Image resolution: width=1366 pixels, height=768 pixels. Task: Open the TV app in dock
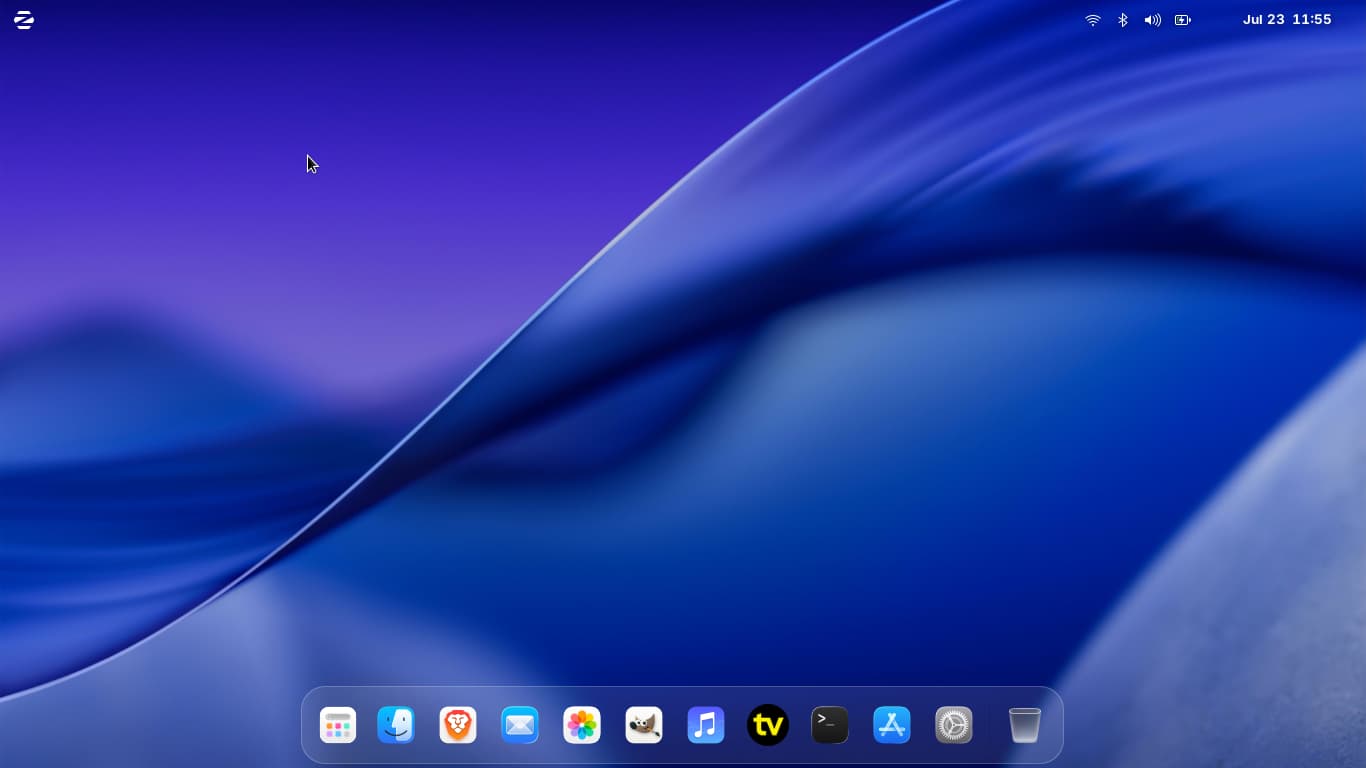(x=768, y=725)
